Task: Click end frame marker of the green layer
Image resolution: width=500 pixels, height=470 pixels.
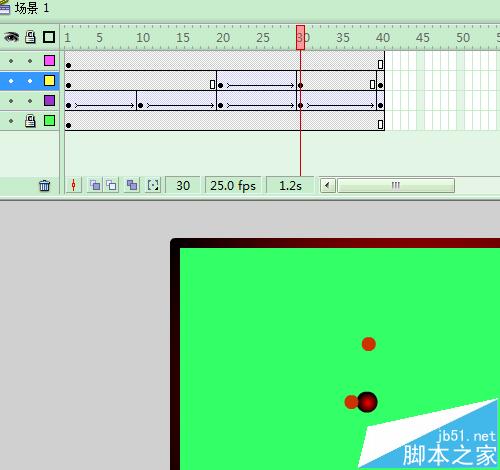Action: [x=380, y=124]
